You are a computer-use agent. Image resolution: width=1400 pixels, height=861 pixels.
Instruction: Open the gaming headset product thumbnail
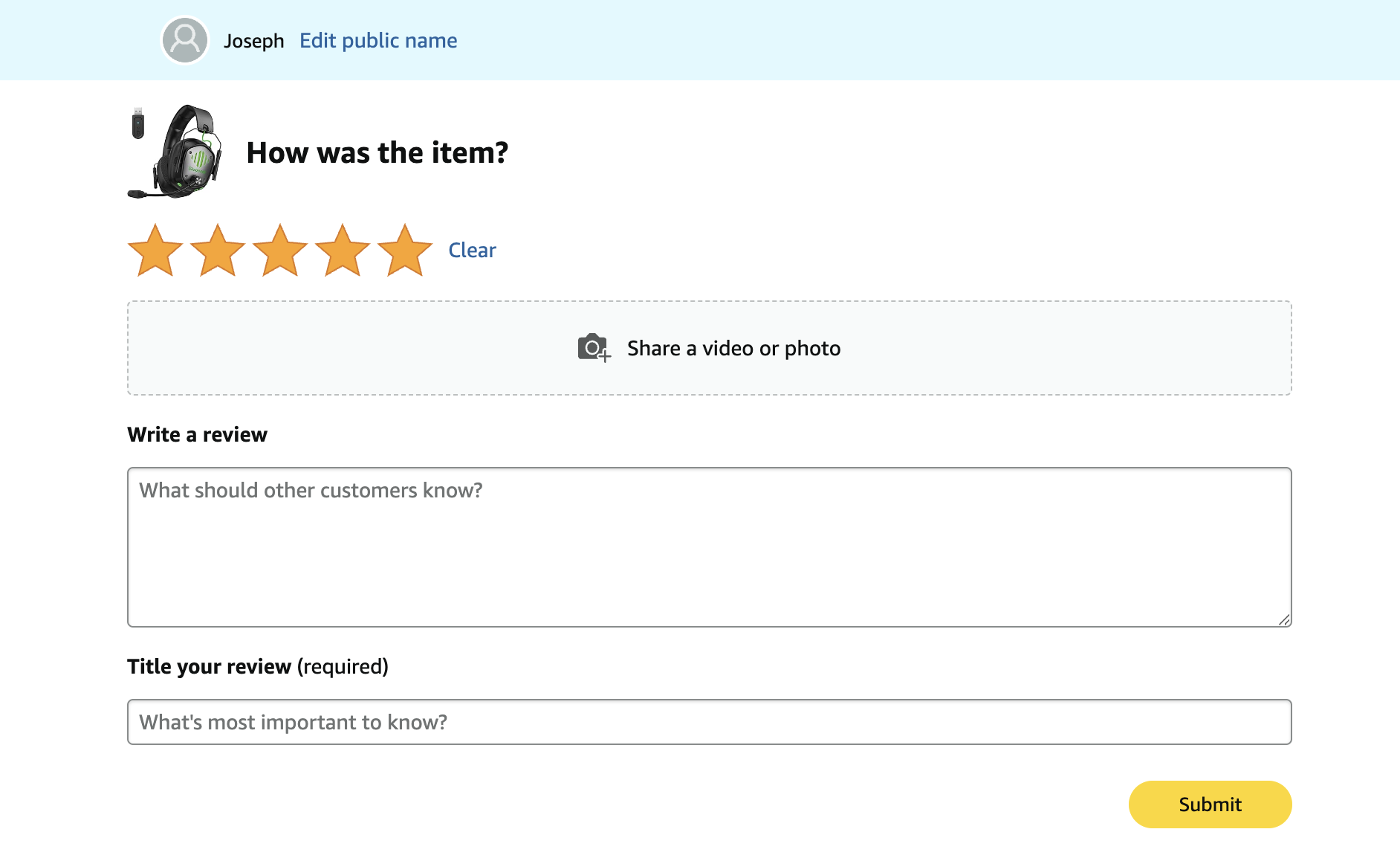coord(175,152)
